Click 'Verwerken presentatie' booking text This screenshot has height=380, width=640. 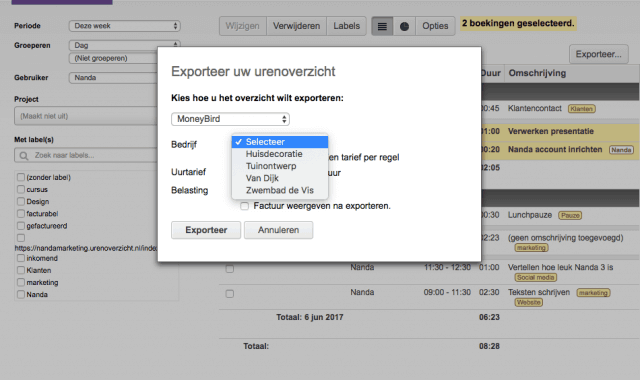[551, 131]
